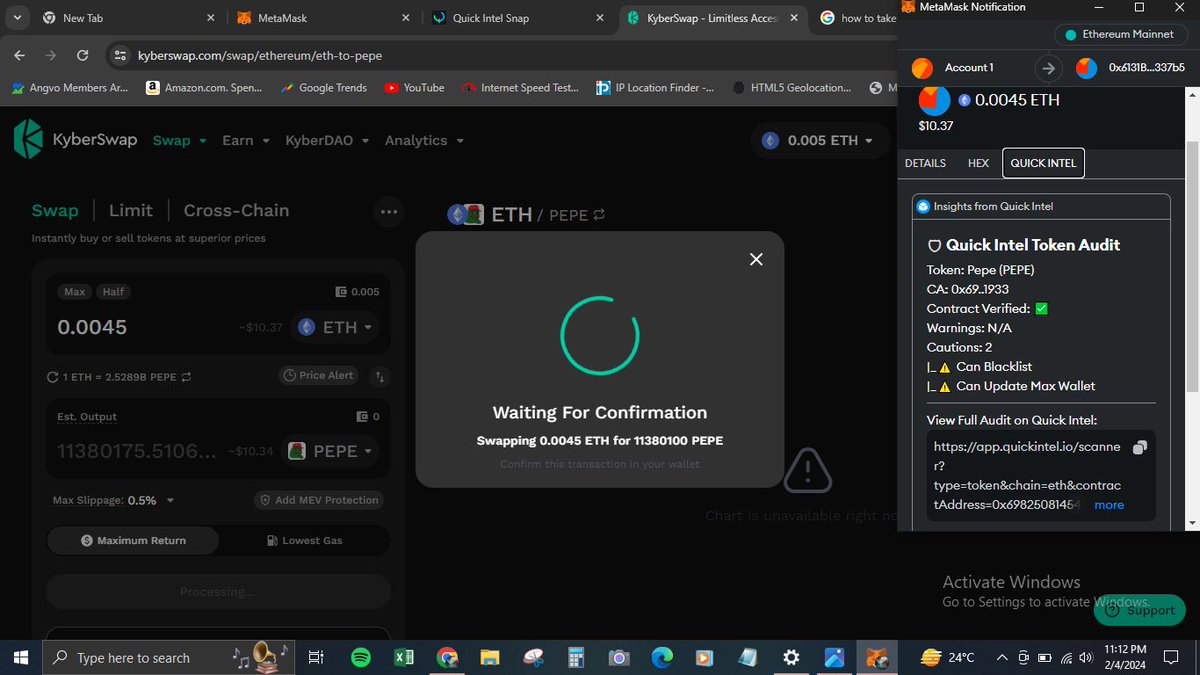The image size is (1200, 675).
Task: Expand the KyberDAO navigation menu
Action: click(327, 140)
